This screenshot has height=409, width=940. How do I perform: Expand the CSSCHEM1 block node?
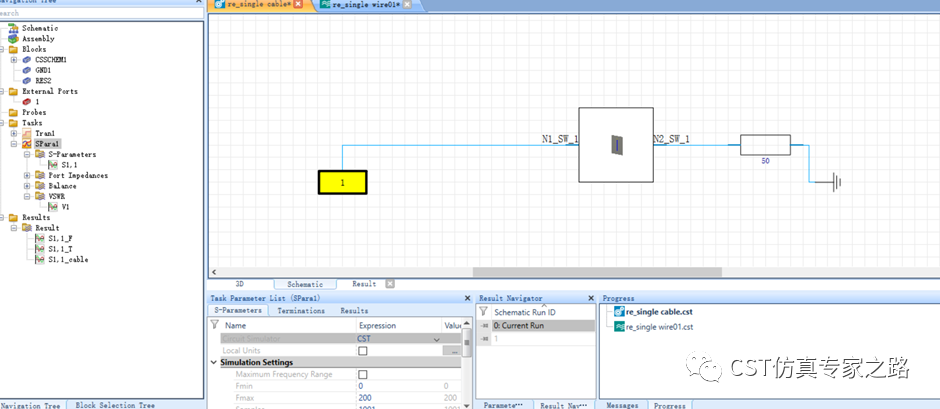(14, 60)
